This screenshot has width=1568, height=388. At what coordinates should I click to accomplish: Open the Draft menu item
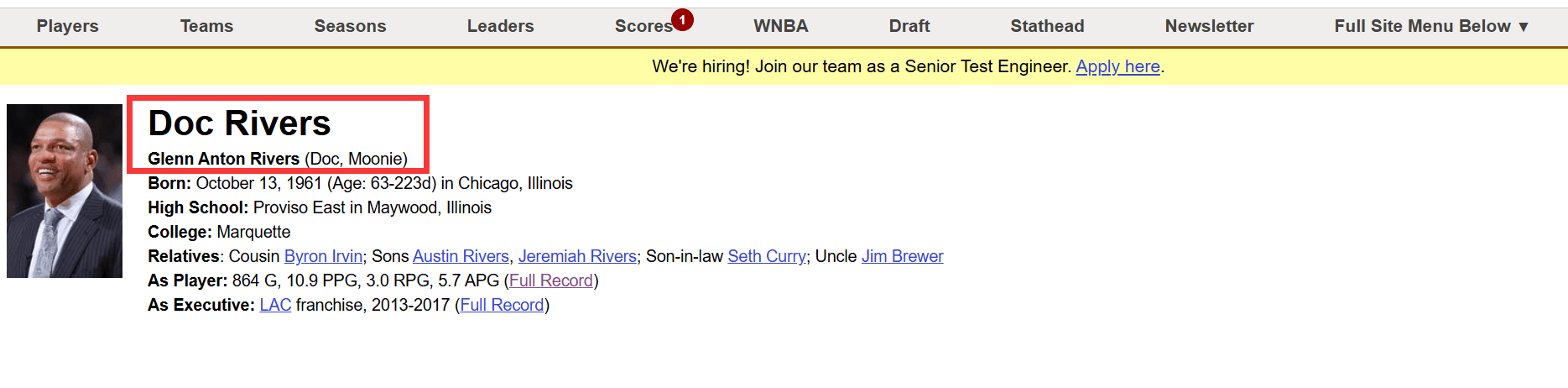click(x=909, y=26)
